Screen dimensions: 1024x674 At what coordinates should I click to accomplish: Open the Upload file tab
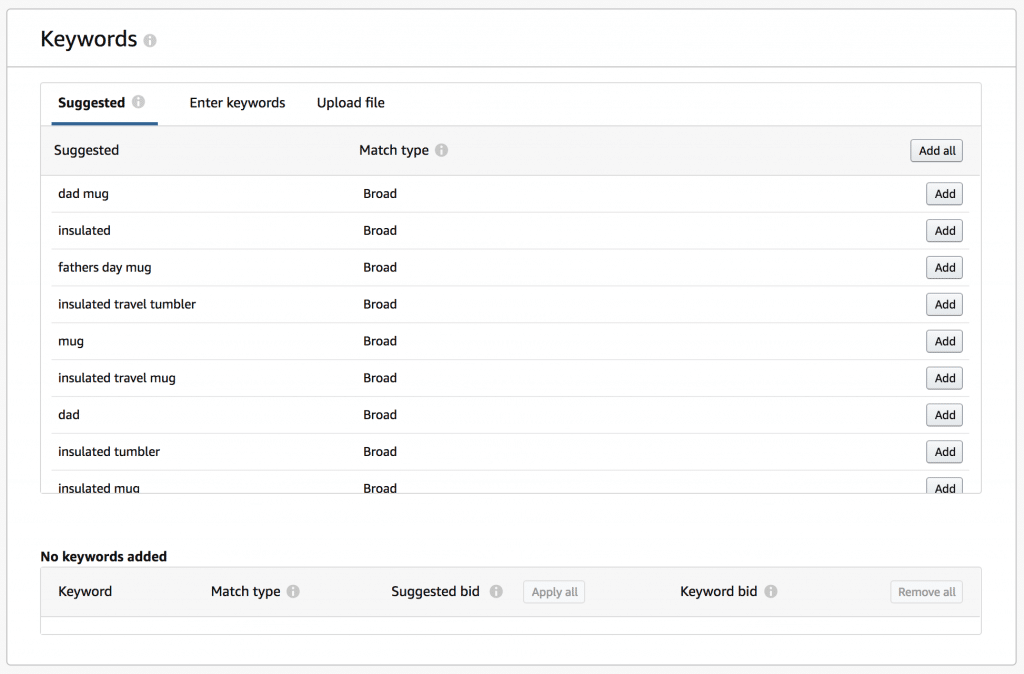click(x=350, y=103)
